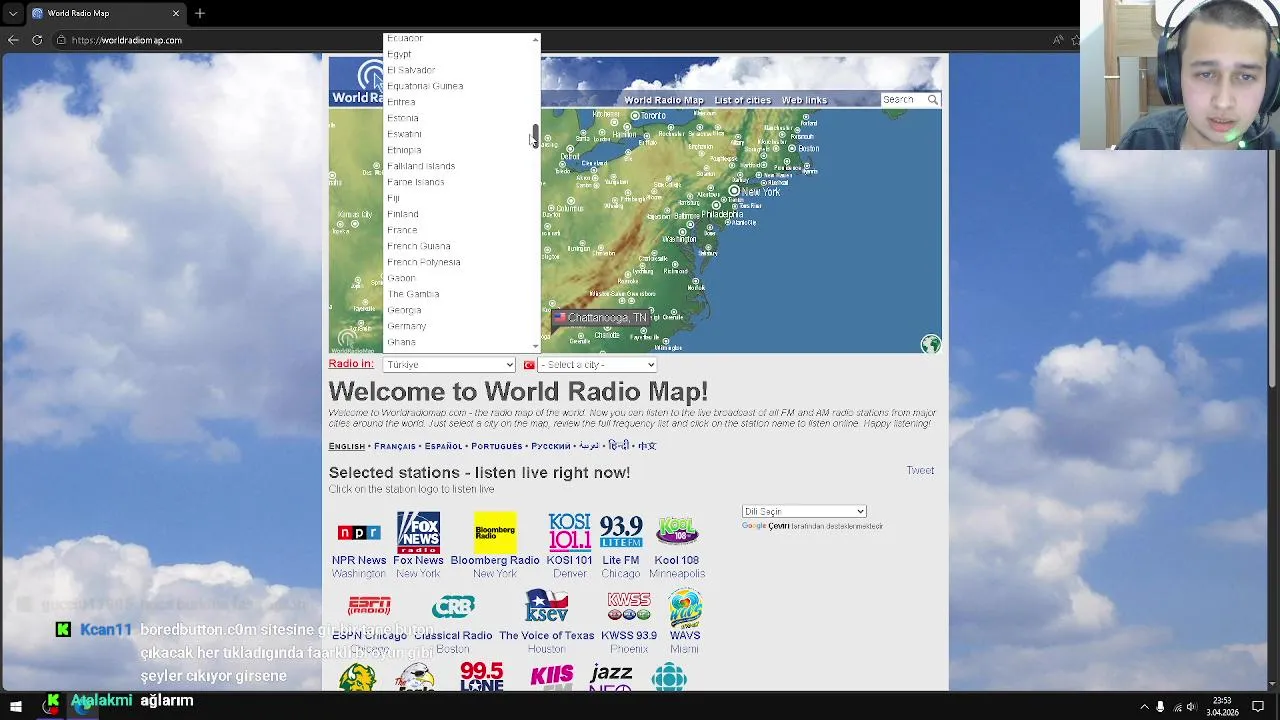Screen dimensions: 1280x720
Task: Open the Jazz station logo
Action: [611, 677]
